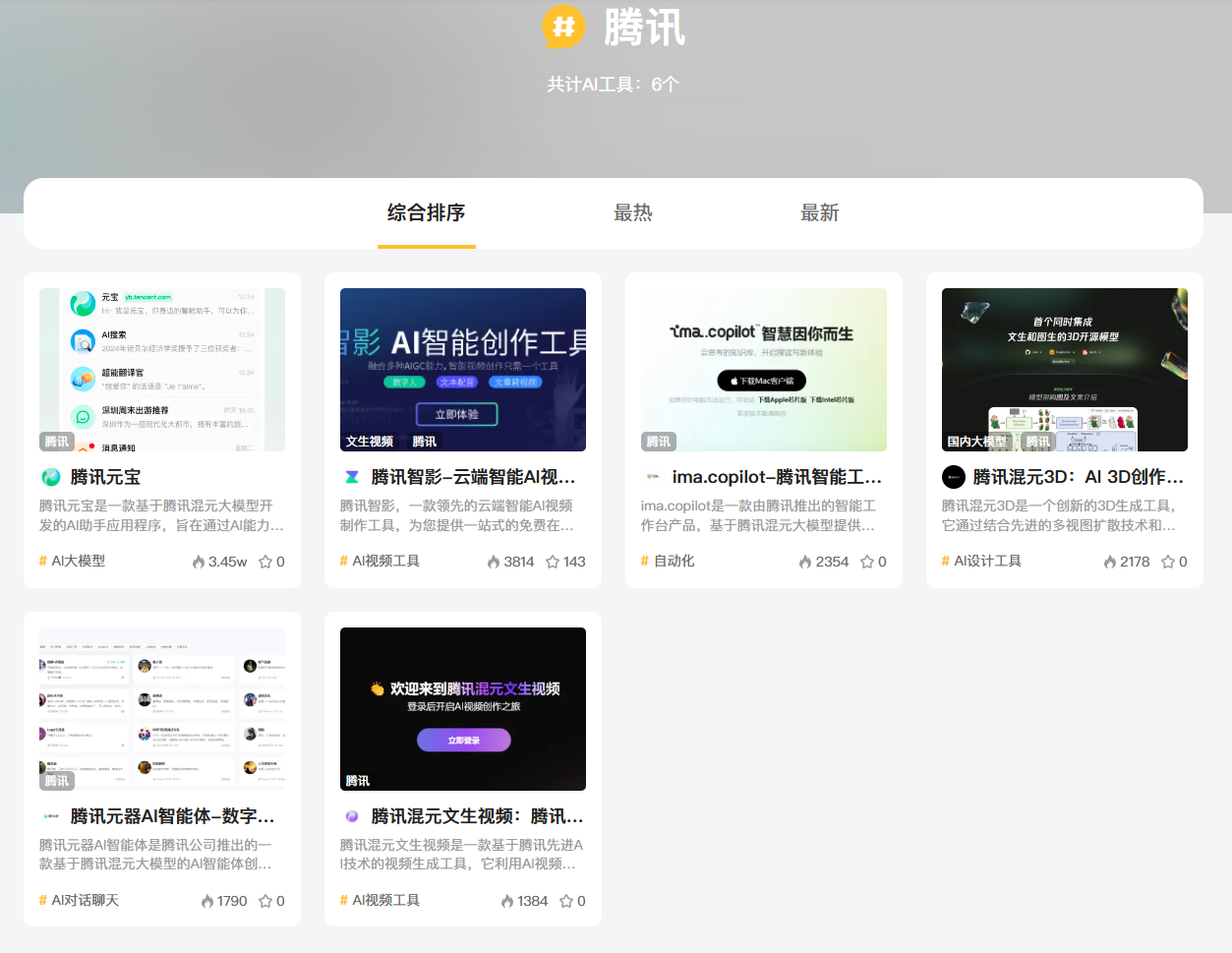Open the 欢迎来到腾讯混元文生视频 thumbnail
Image resolution: width=1232 pixels, height=953 pixels.
(x=463, y=709)
